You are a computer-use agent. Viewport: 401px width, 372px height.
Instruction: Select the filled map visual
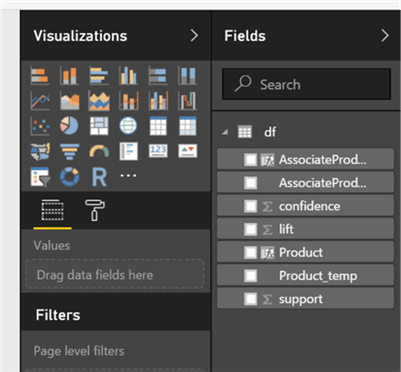40,151
